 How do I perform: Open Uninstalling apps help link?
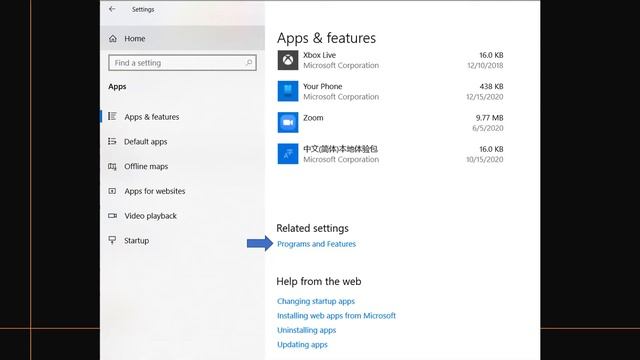[x=307, y=330]
